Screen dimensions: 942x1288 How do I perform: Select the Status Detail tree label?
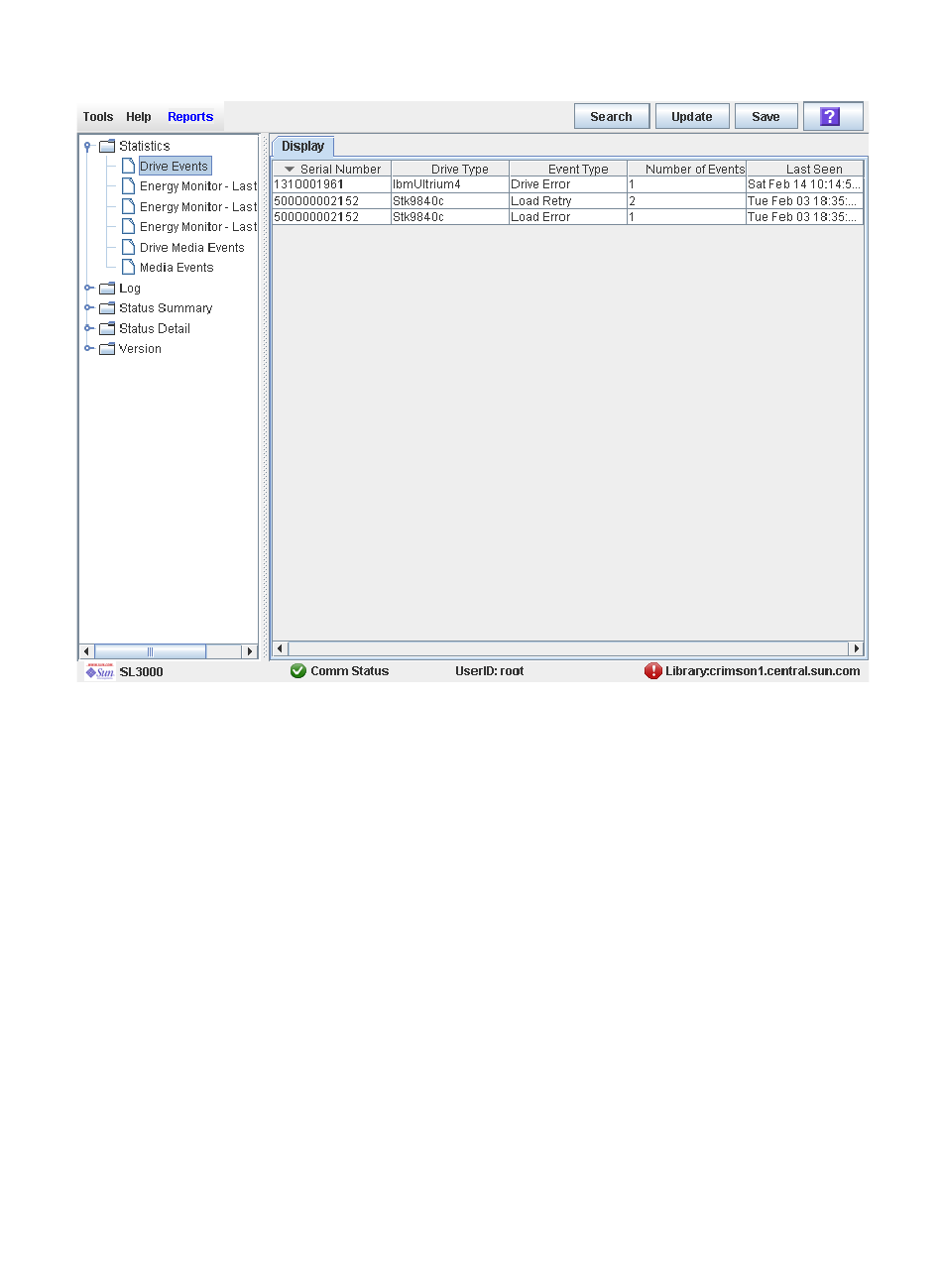point(155,329)
